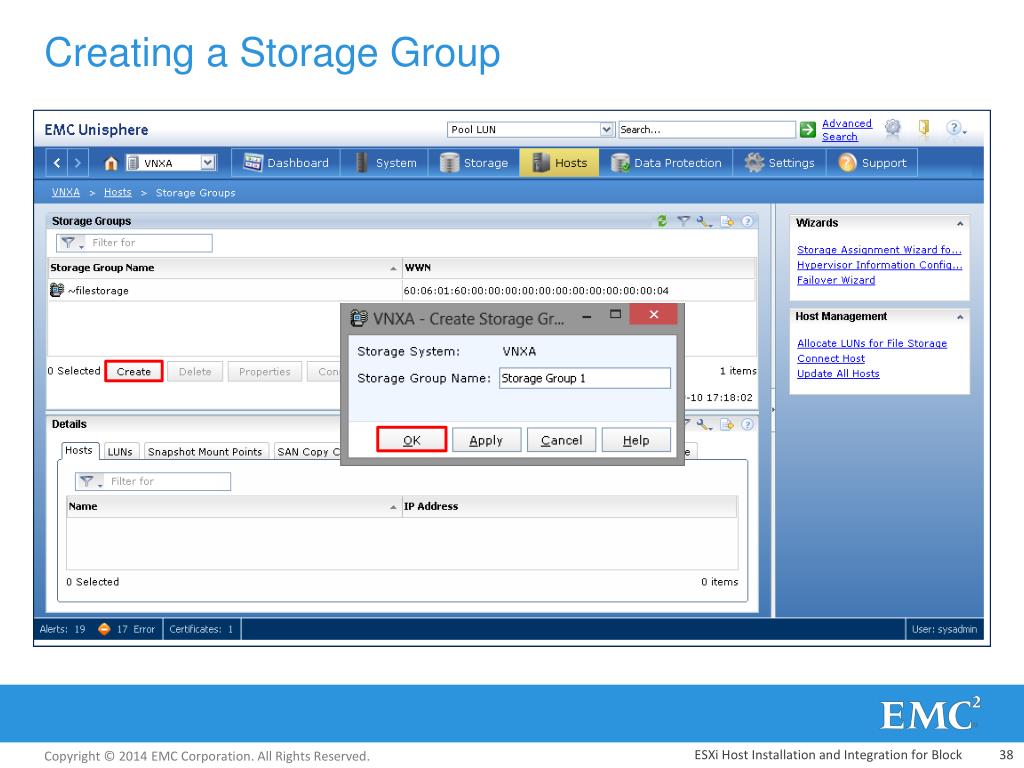
Task: Open the Data Protection menu
Action: click(666, 163)
